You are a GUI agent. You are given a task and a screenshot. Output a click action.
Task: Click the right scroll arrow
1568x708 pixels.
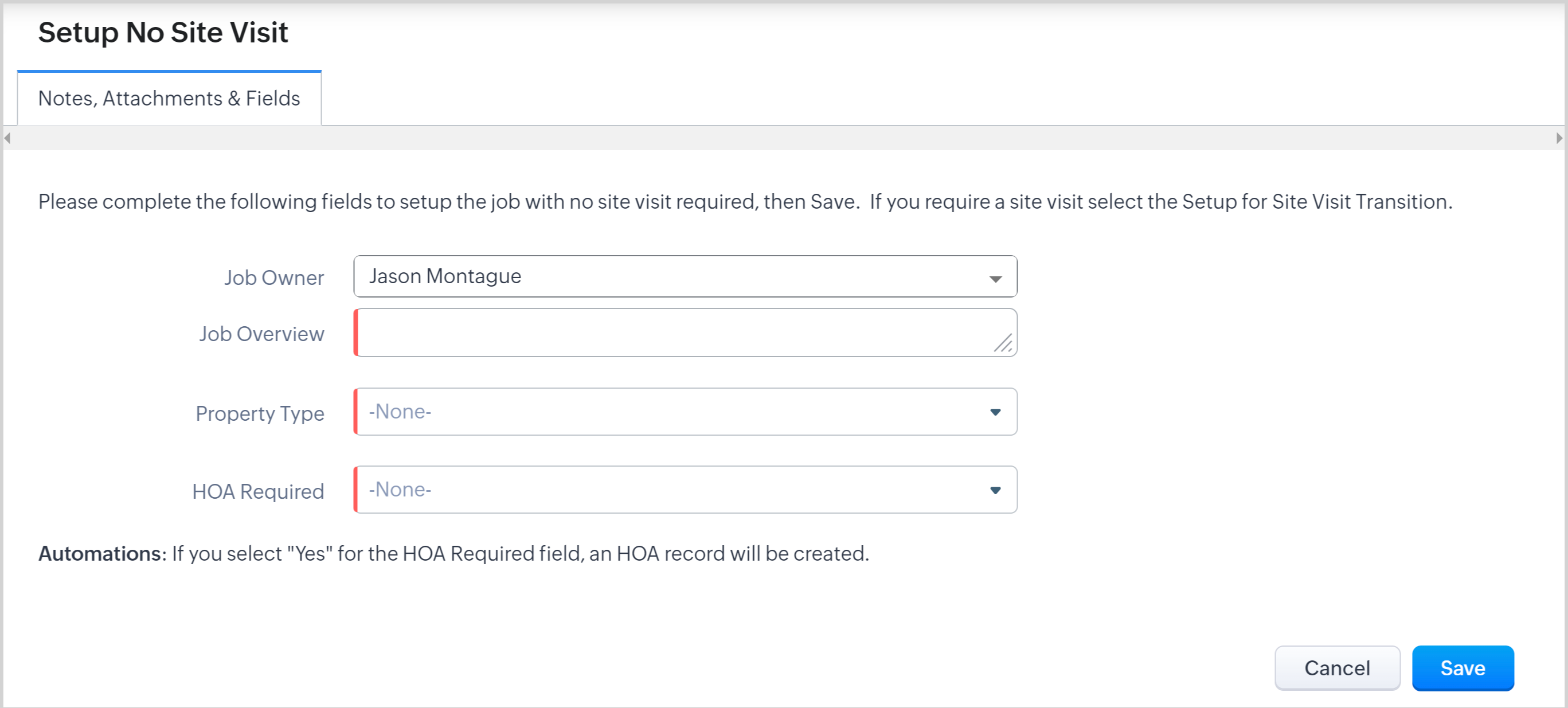coord(1558,138)
